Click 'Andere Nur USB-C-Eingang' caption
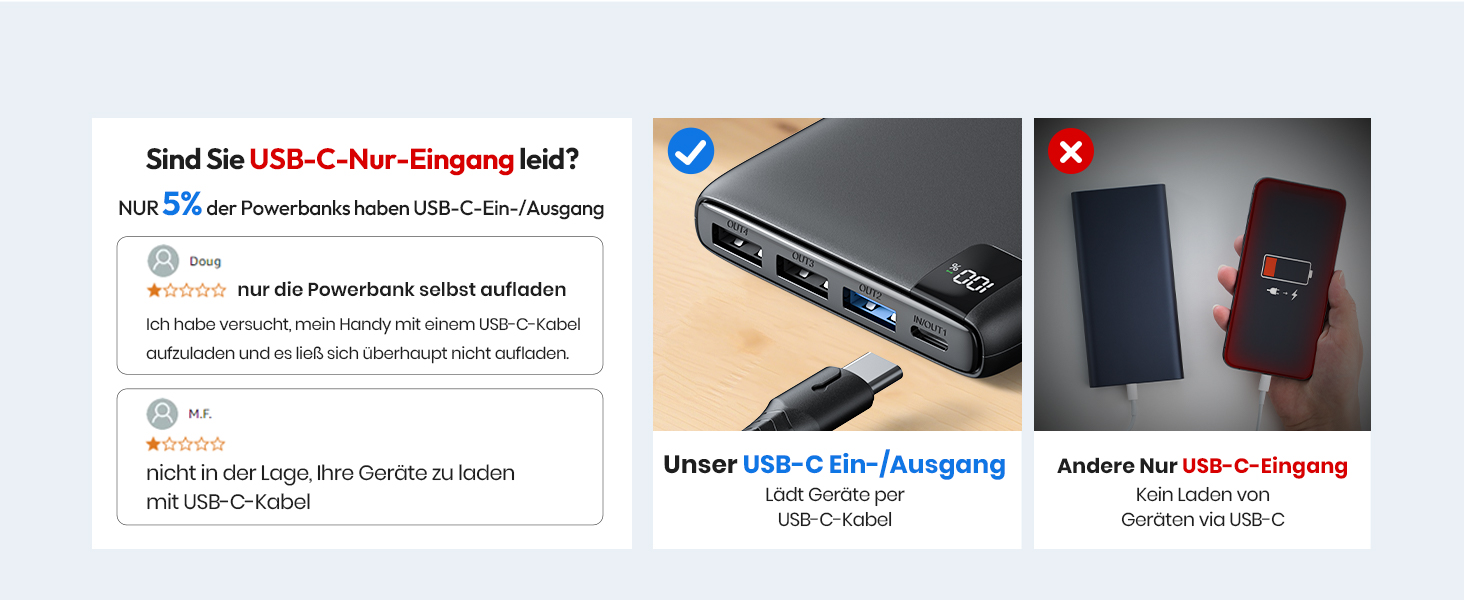 coord(1202,466)
